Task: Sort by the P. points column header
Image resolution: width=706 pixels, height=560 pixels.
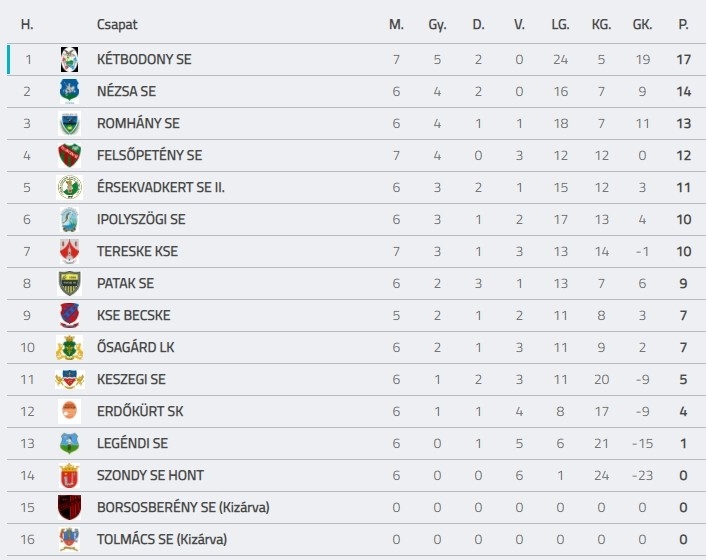Action: click(683, 24)
